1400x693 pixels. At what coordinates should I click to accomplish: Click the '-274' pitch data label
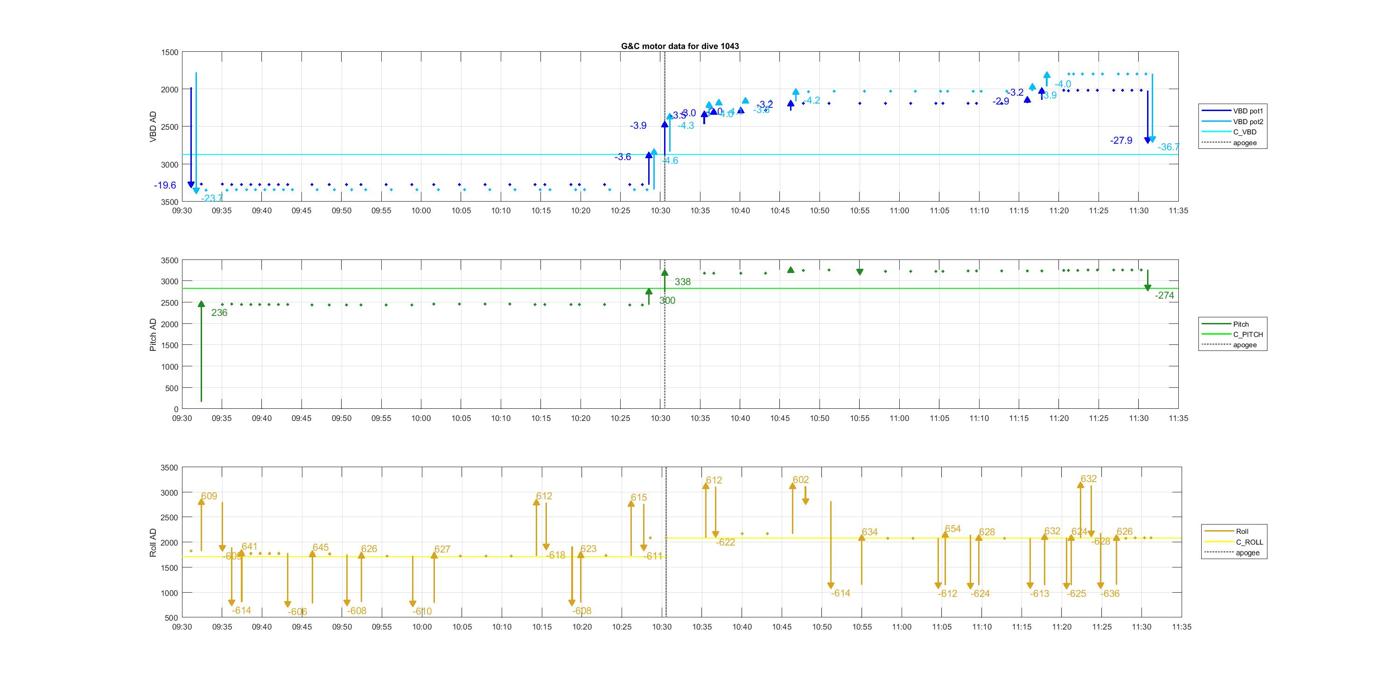tap(1165, 295)
